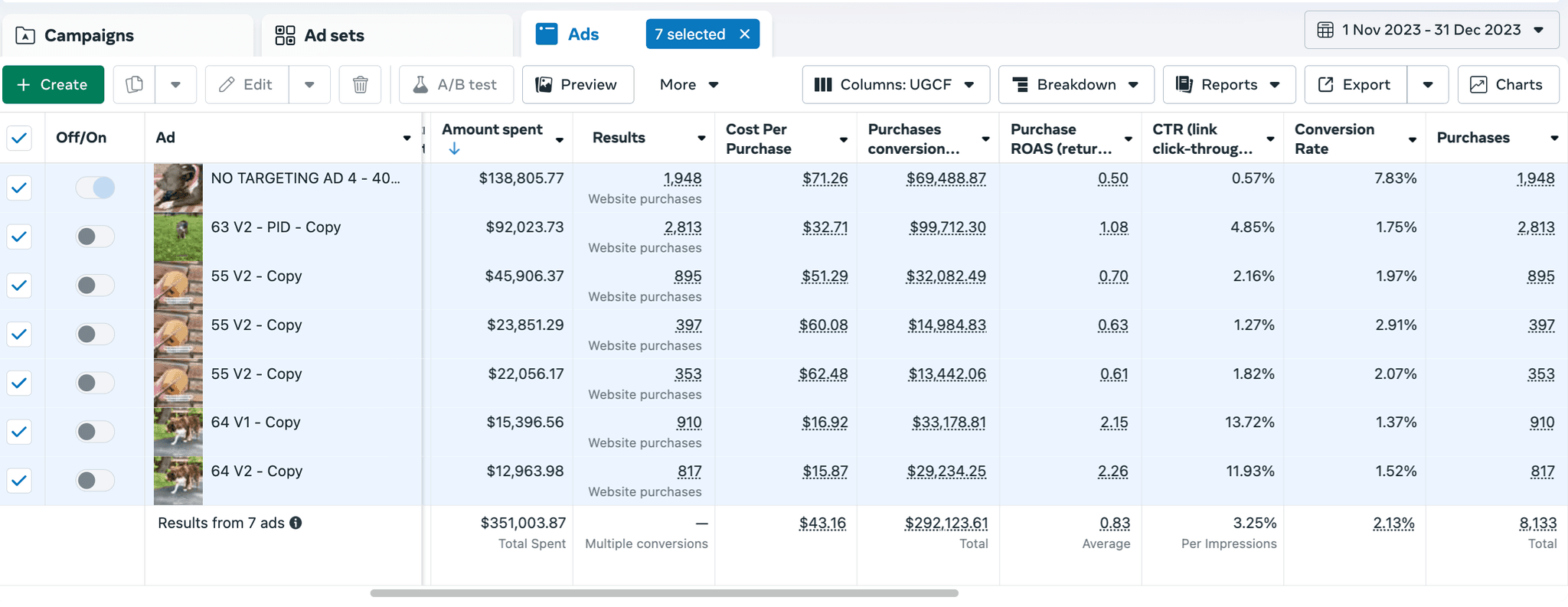Click the 2.15 Purchase ROAS value
1568x607 pixels.
click(x=1113, y=423)
